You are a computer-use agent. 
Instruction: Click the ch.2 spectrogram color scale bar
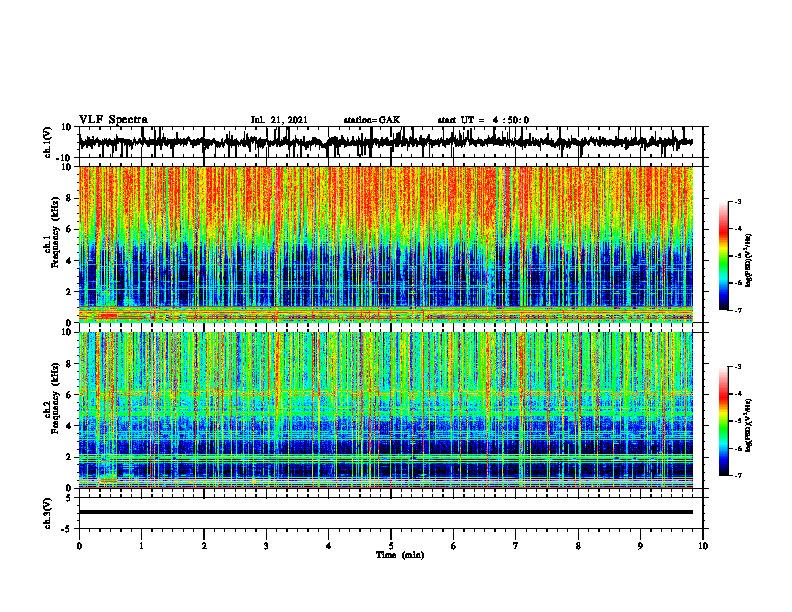click(724, 421)
